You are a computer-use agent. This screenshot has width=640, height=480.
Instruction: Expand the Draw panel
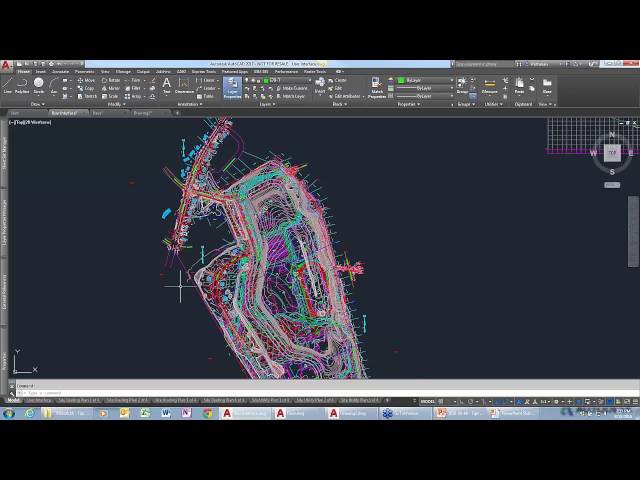coord(38,104)
